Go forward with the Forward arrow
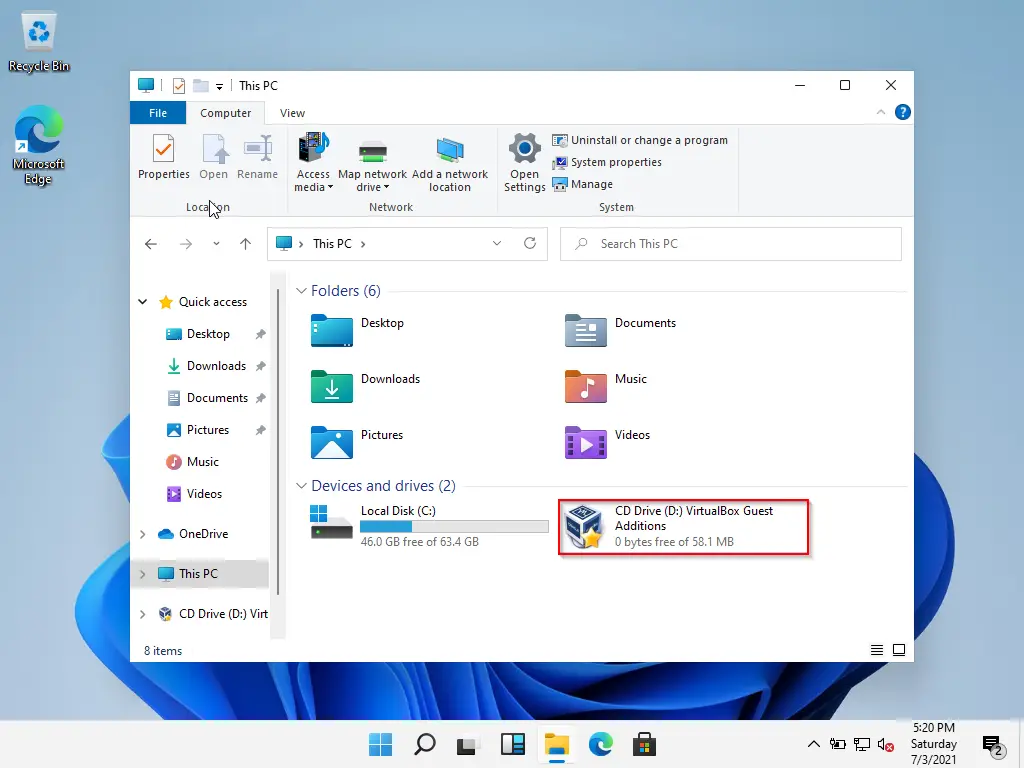The width and height of the screenshot is (1024, 768). click(x=186, y=244)
